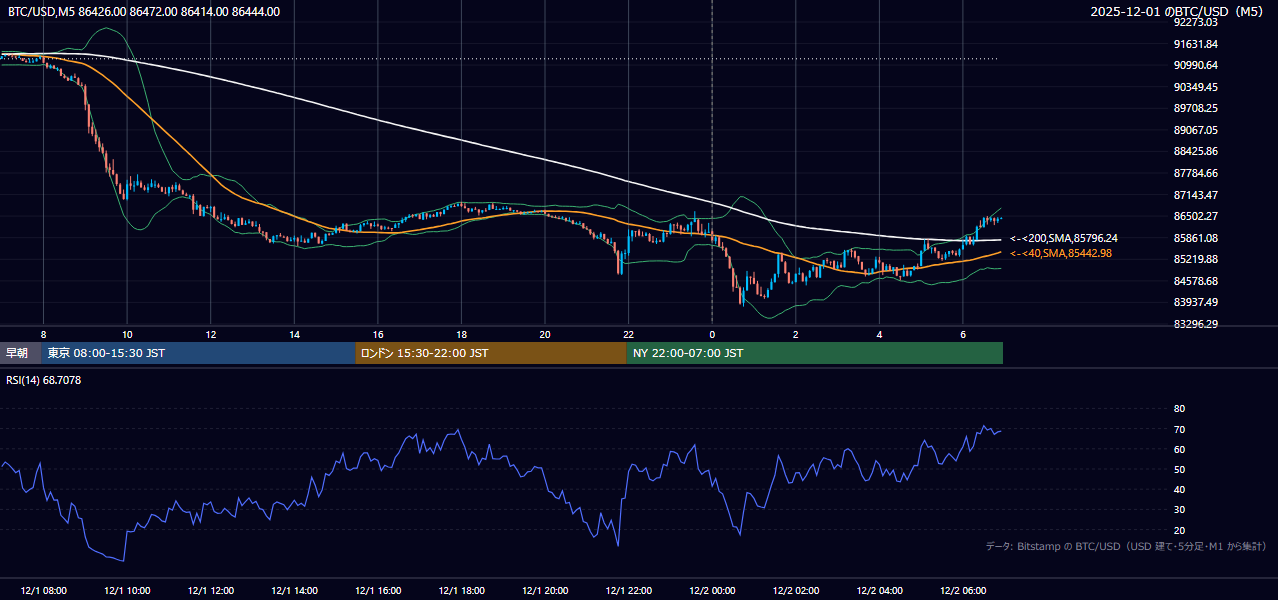Click price axis value 83296.29
This screenshot has height=600, width=1278.
click(x=1195, y=324)
